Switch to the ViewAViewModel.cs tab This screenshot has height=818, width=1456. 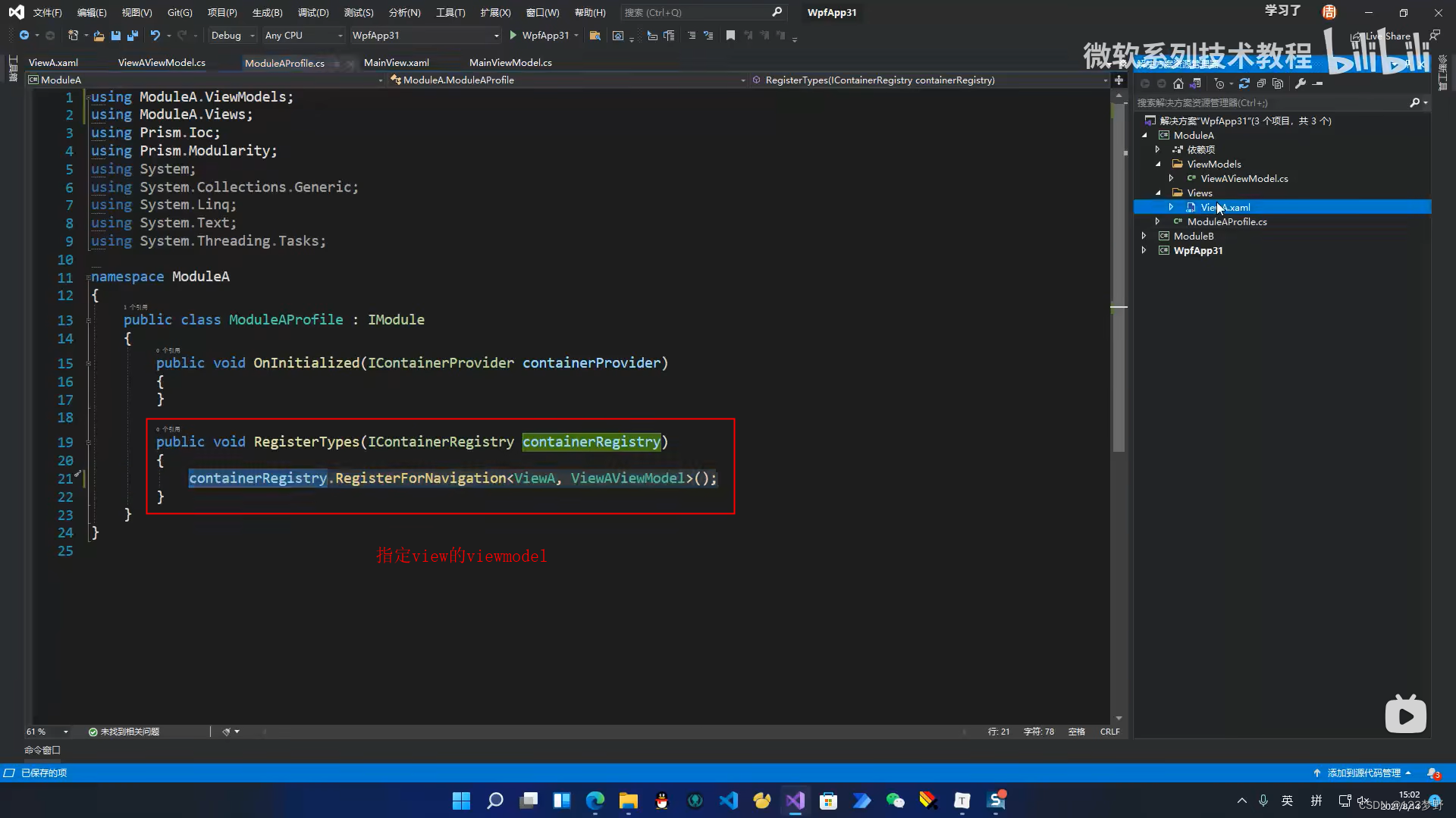[162, 62]
